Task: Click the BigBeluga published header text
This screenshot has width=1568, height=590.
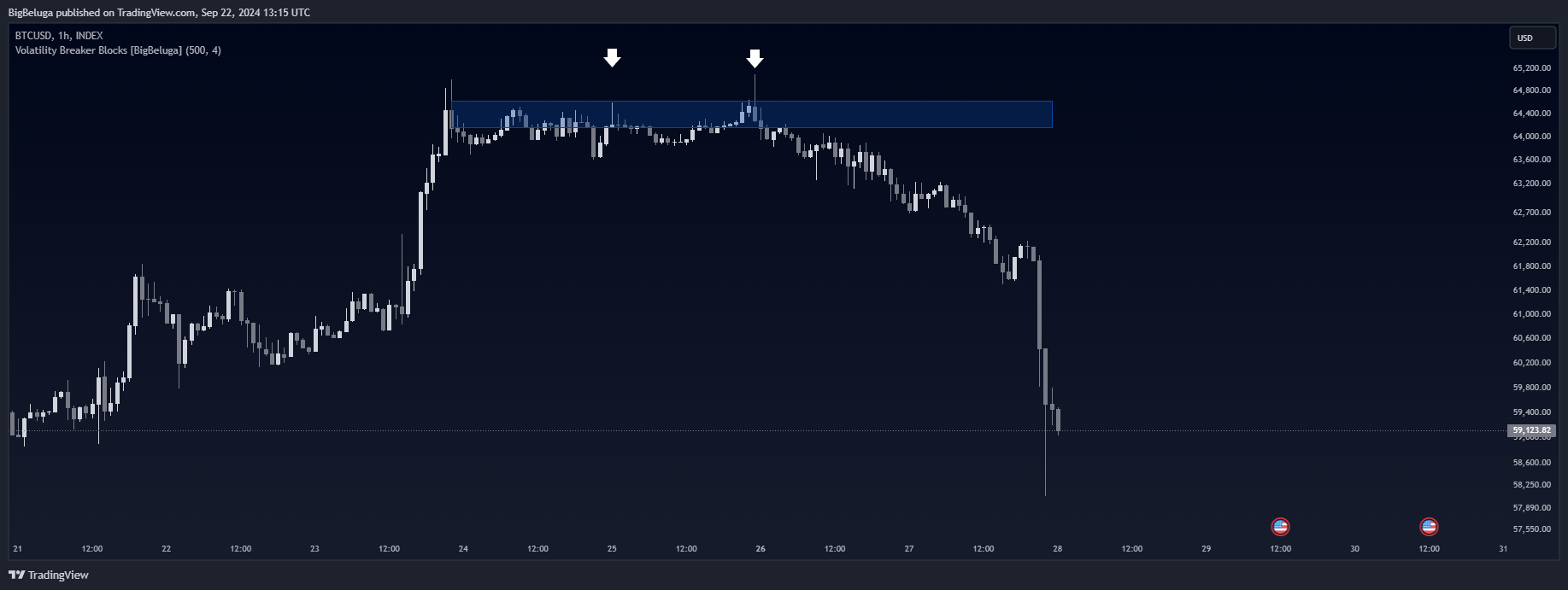Action: (x=159, y=12)
